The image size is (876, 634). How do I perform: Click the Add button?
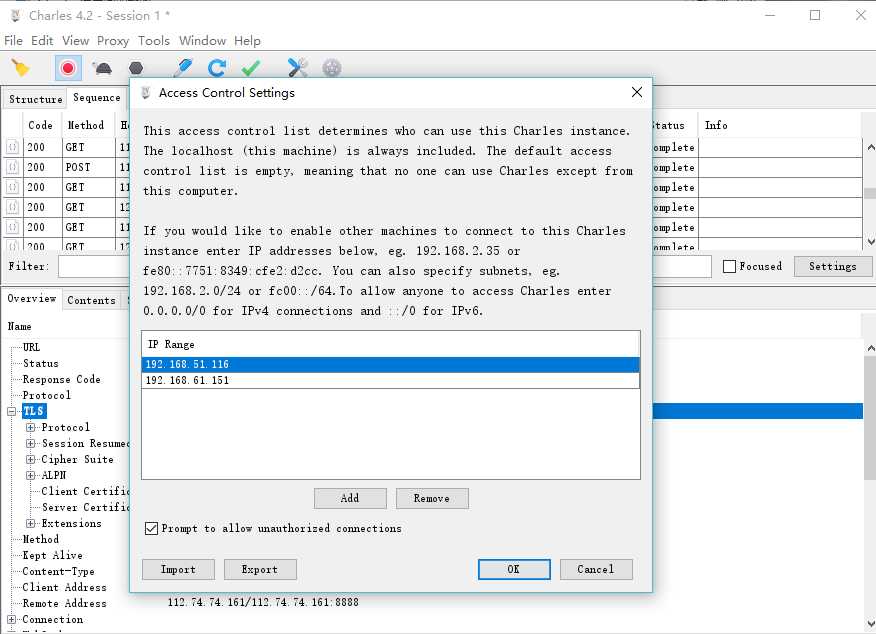(x=350, y=498)
